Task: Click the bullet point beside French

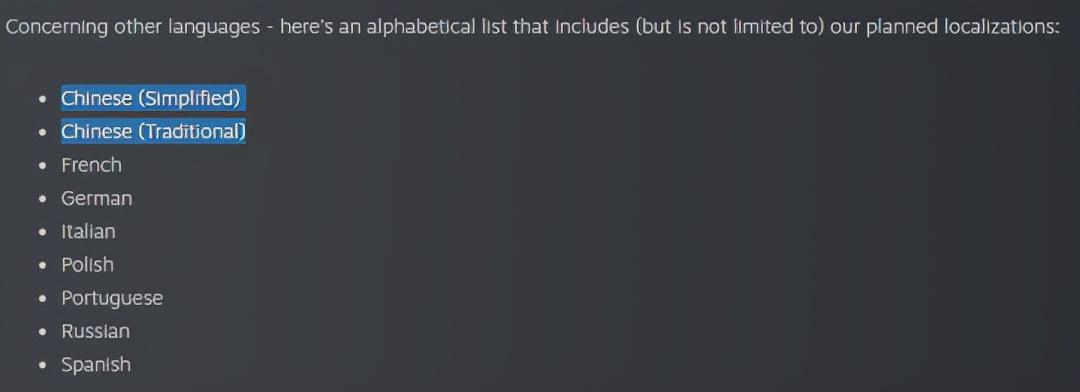Action: click(x=43, y=166)
